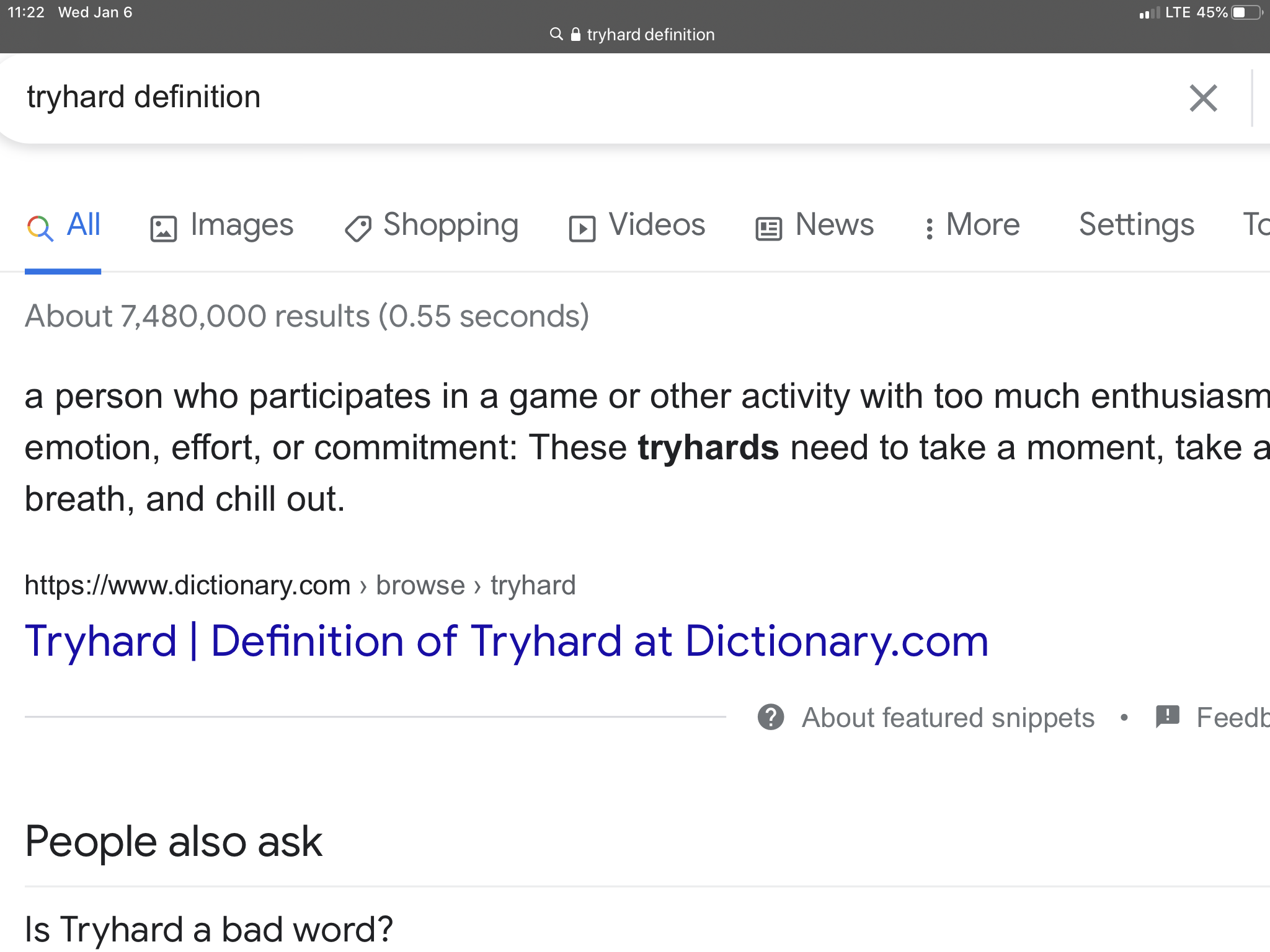This screenshot has height=952, width=1270.
Task: Click the tryhard definition search field
Action: (x=558, y=97)
